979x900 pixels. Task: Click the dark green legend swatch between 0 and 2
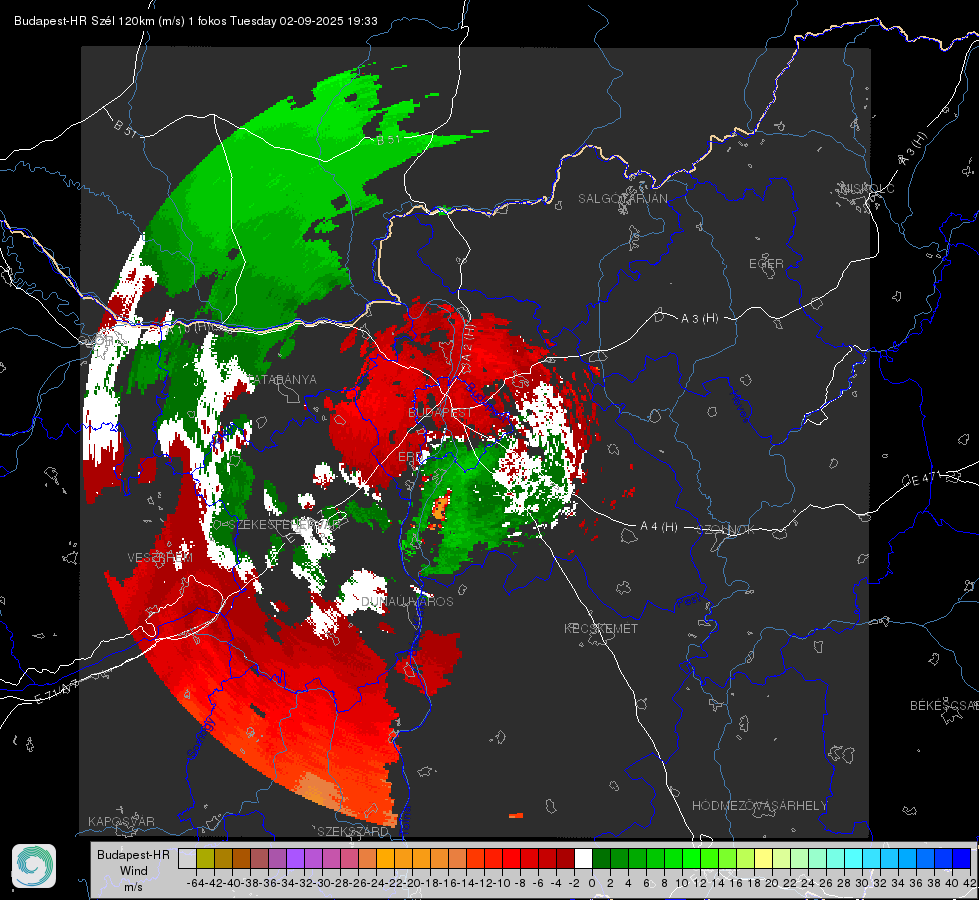pos(601,859)
